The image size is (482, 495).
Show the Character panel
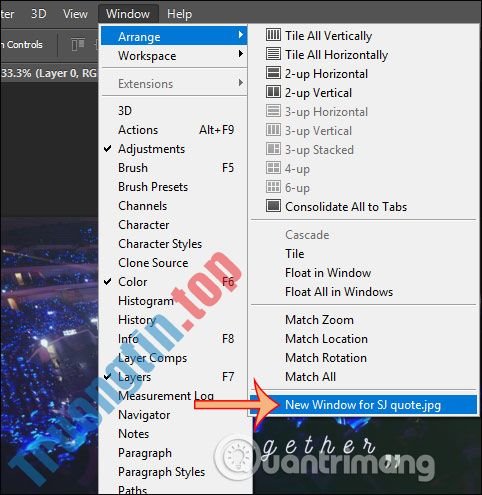pyautogui.click(x=144, y=225)
